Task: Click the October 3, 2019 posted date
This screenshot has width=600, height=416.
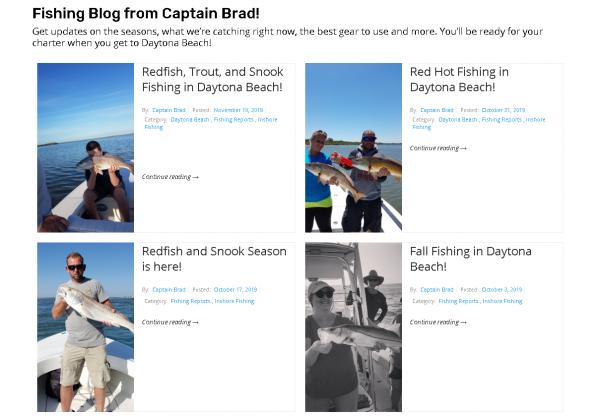Action: (x=501, y=290)
